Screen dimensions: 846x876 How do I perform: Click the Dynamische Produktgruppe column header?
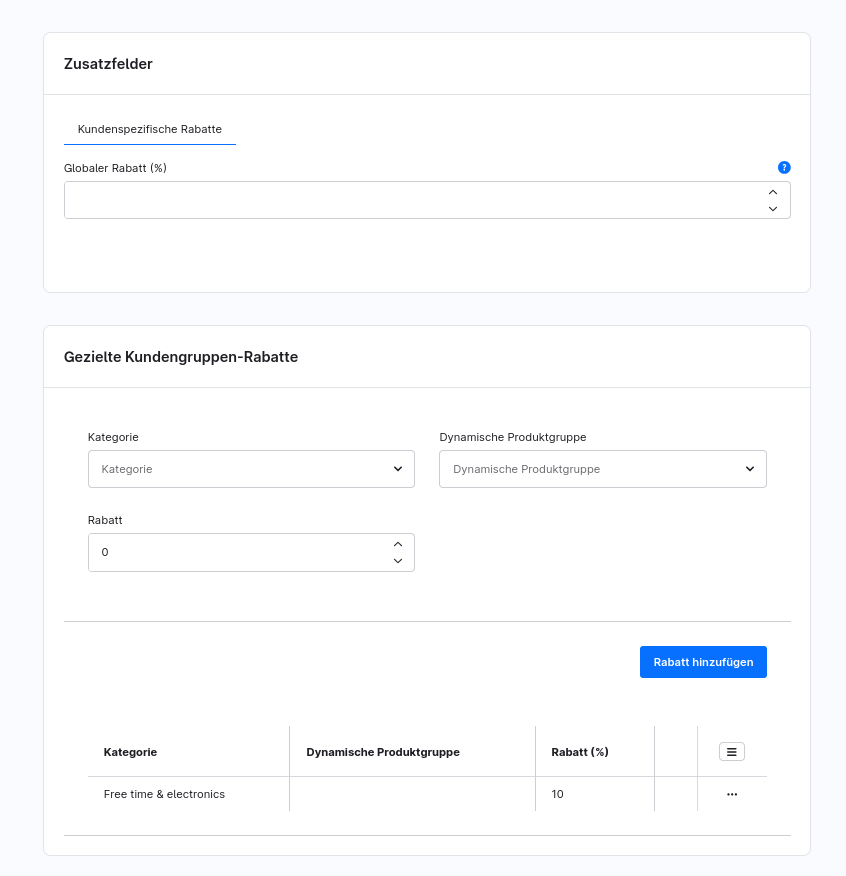point(383,752)
